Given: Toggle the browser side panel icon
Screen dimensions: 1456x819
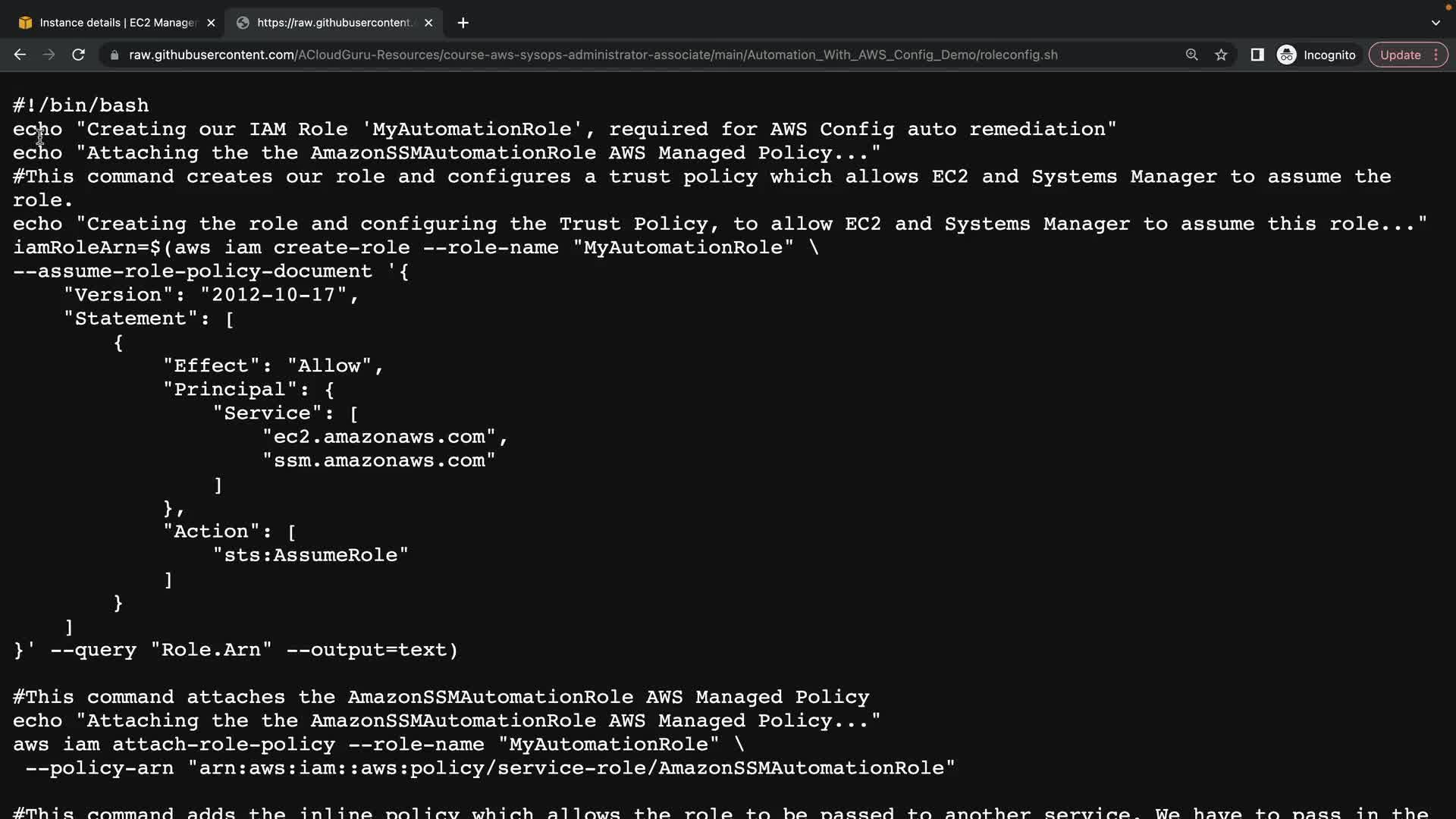Looking at the screenshot, I should [x=1257, y=55].
